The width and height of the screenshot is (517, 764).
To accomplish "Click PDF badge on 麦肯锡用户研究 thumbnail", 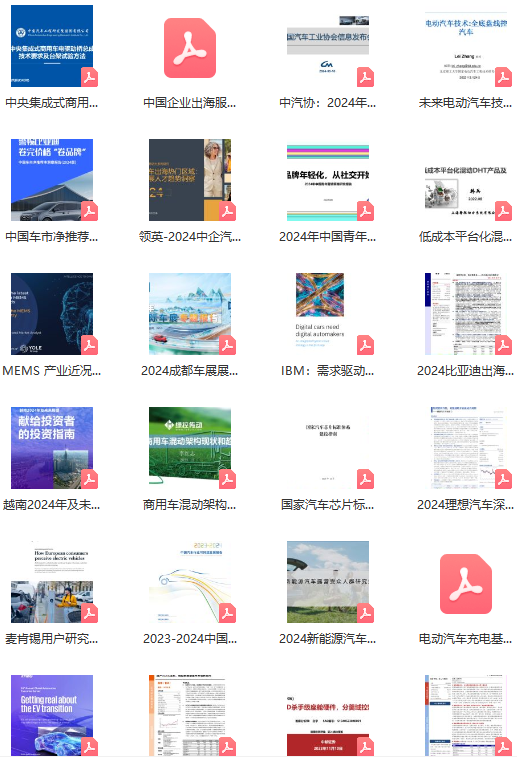I will pyautogui.click(x=90, y=613).
